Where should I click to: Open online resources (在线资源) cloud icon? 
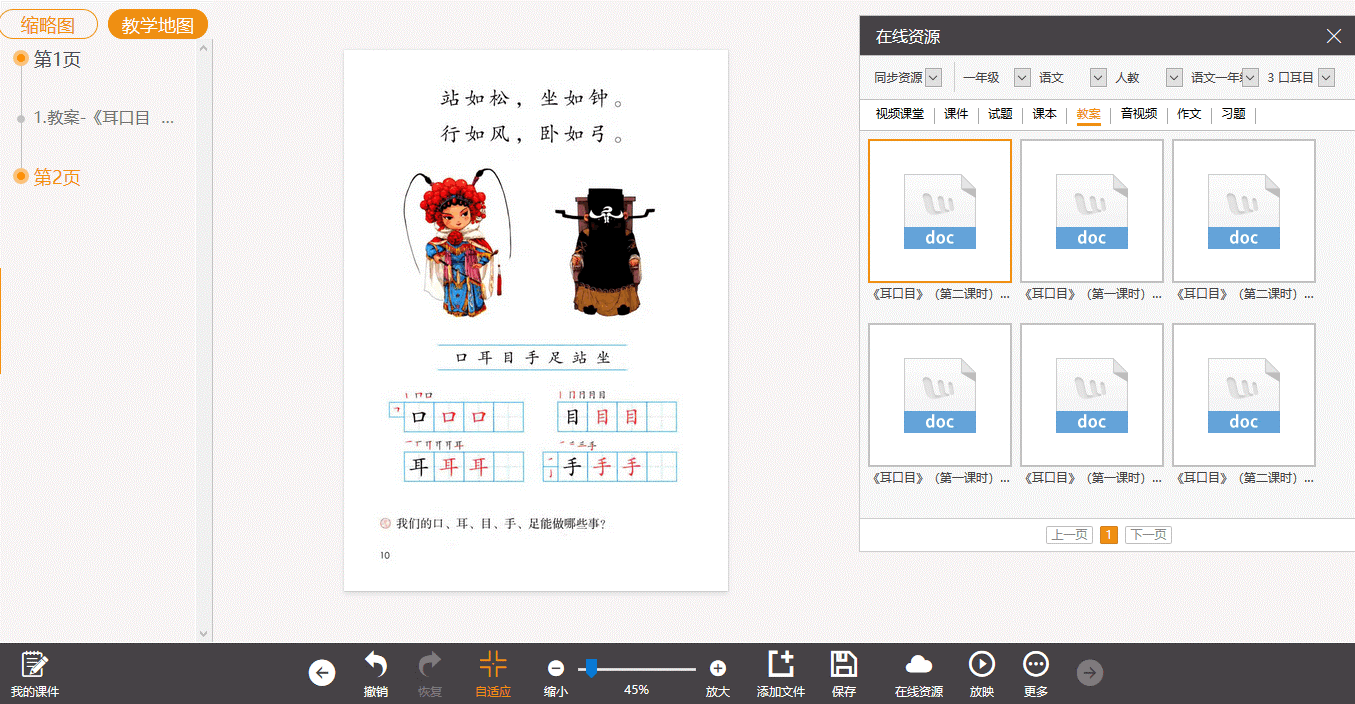[918, 666]
